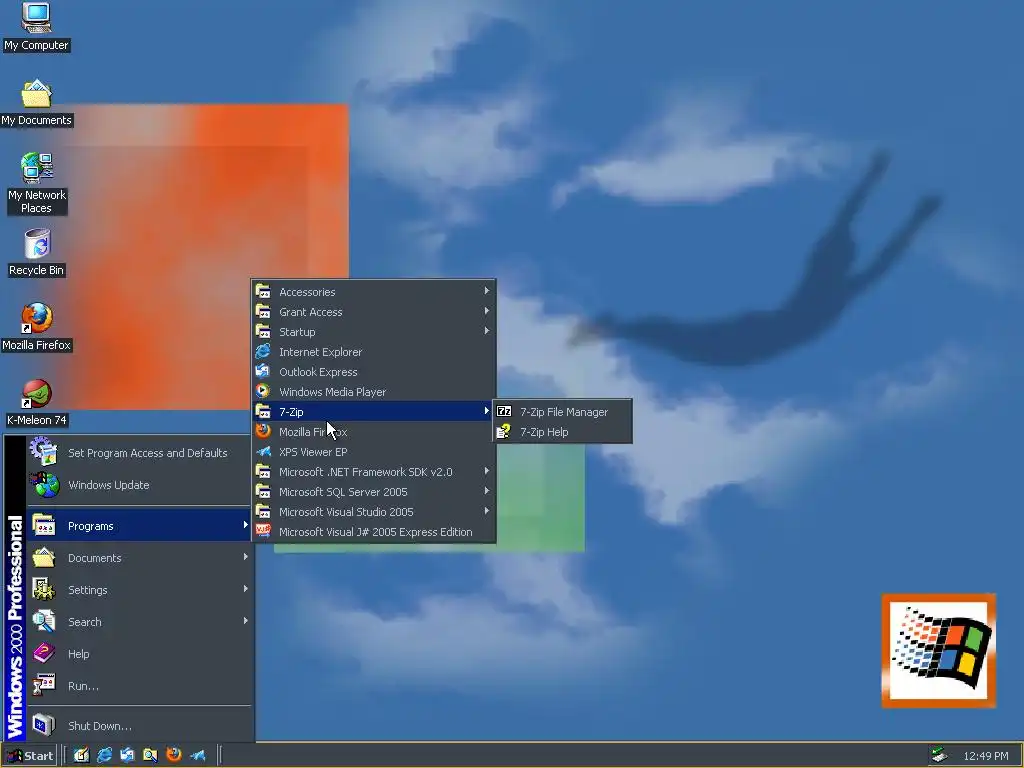
Task: Click Windows Media Player icon in Programs
Action: point(263,391)
